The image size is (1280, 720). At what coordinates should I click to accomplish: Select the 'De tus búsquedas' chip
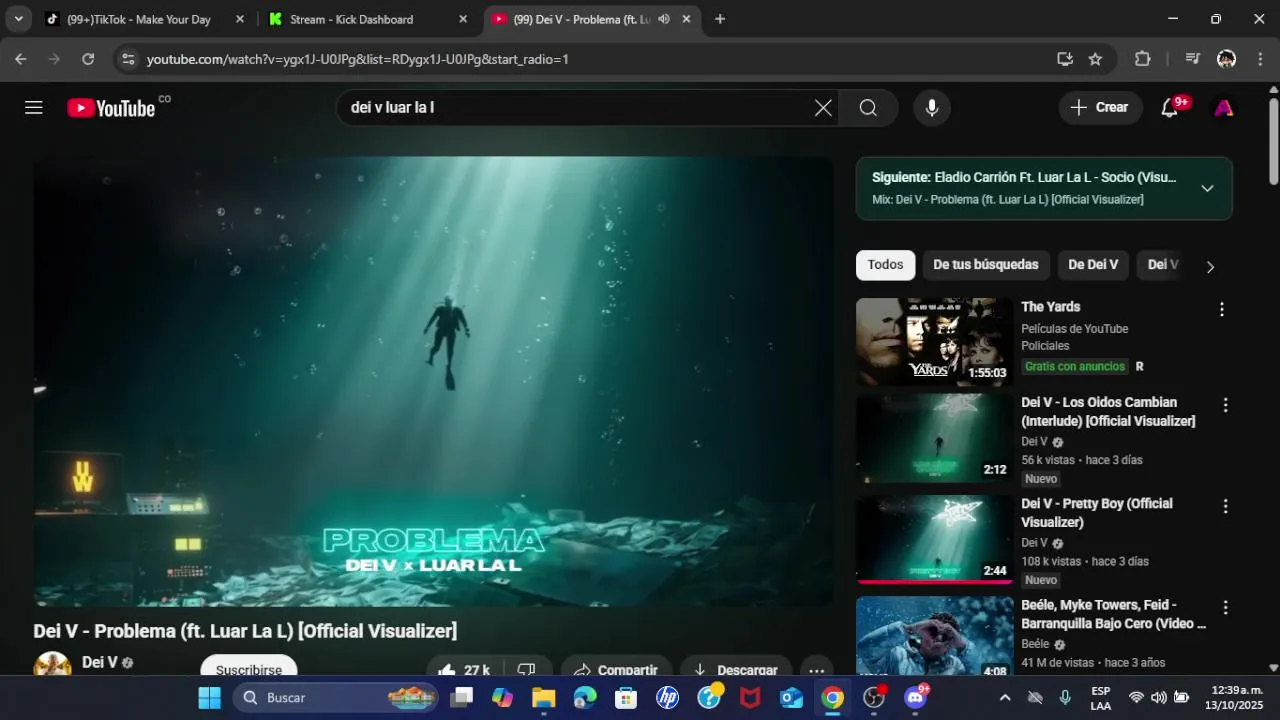click(986, 265)
